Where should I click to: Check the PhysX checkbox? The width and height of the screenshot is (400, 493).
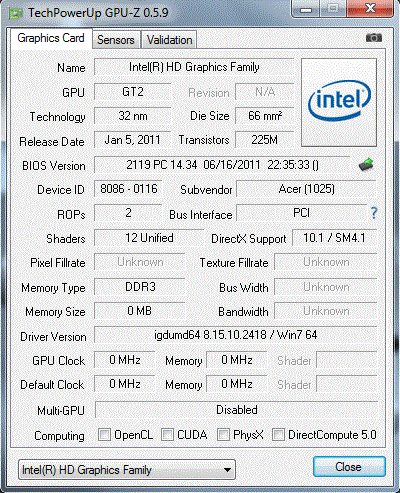pos(223,435)
